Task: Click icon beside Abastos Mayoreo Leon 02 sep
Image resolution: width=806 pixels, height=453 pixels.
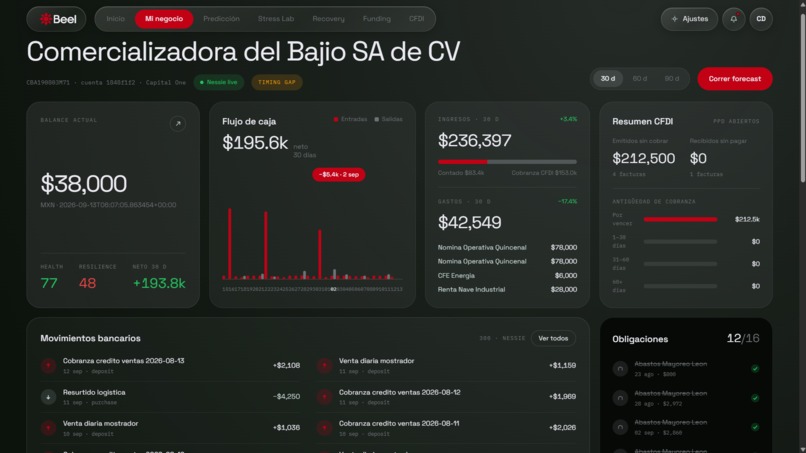Action: coord(620,427)
